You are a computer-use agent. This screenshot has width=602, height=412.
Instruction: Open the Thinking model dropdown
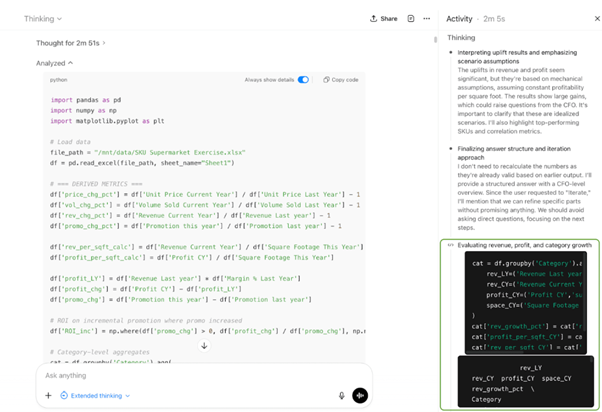point(43,18)
